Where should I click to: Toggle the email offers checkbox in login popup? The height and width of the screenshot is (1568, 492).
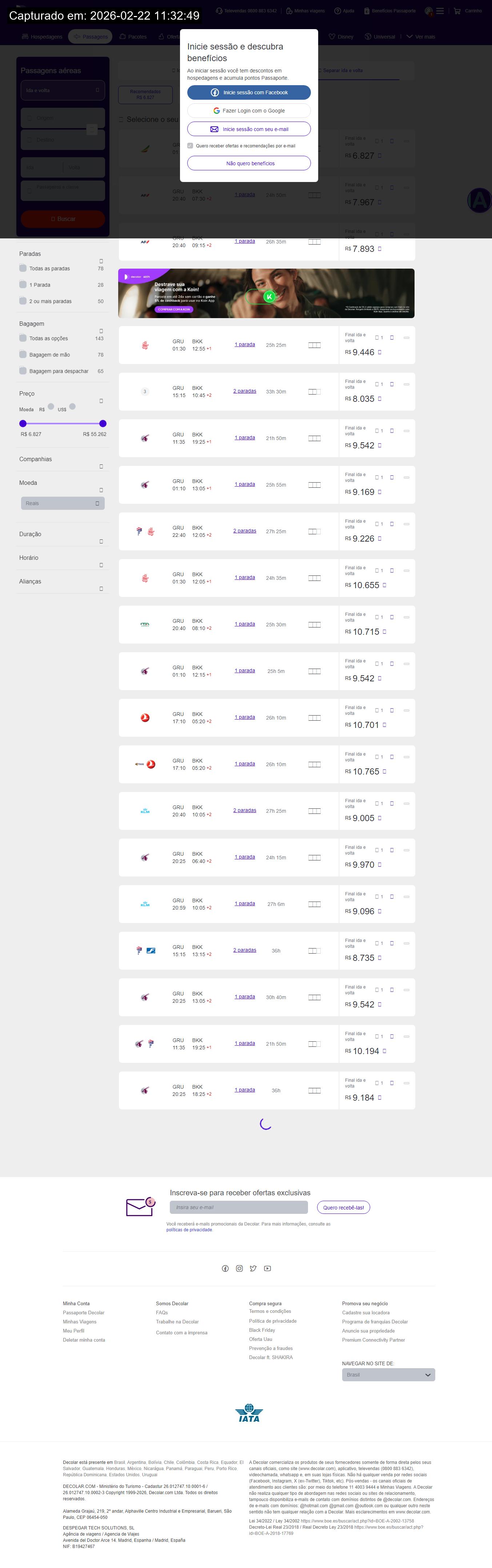pyautogui.click(x=190, y=146)
